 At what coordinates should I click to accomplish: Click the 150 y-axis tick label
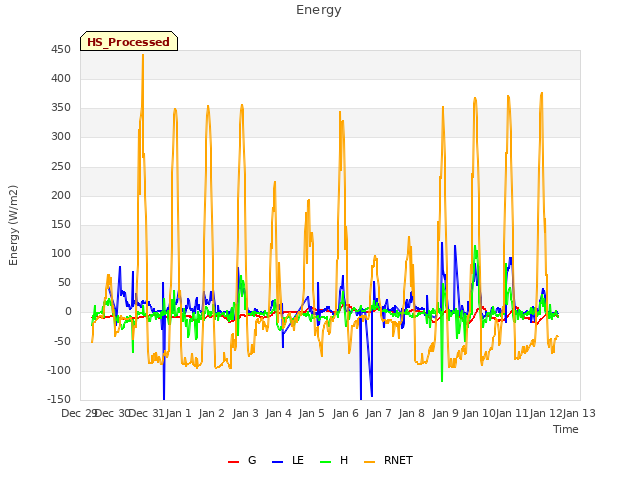point(61,224)
